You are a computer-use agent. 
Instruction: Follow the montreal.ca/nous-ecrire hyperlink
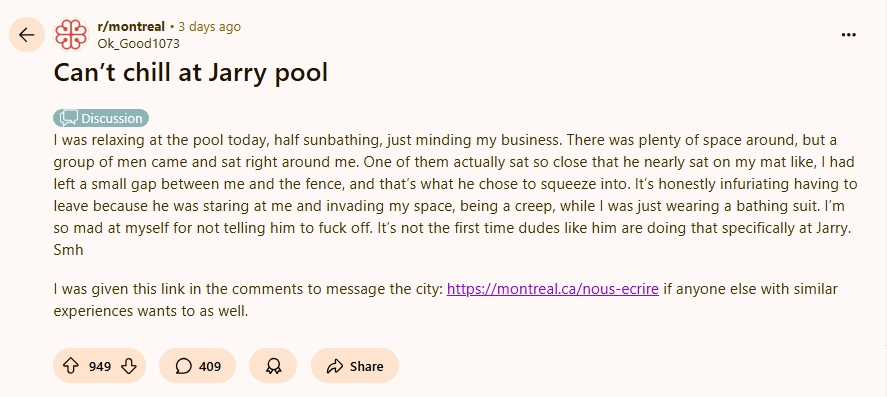[x=553, y=289]
